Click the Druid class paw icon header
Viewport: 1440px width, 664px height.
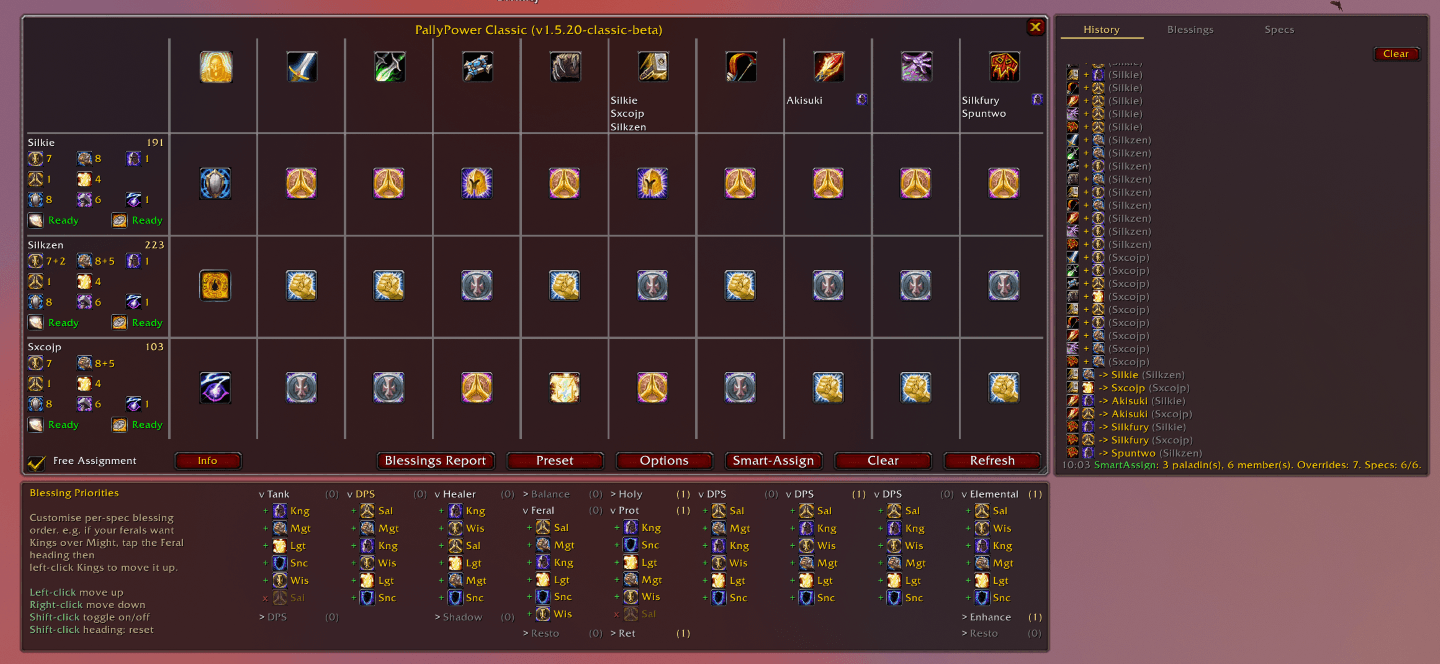(x=565, y=67)
